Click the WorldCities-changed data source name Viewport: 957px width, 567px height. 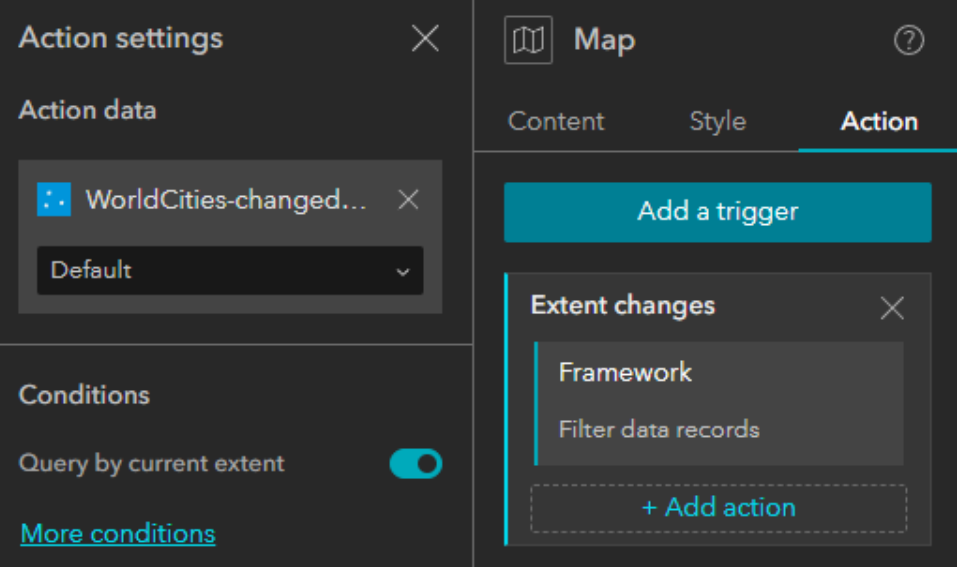pos(226,200)
